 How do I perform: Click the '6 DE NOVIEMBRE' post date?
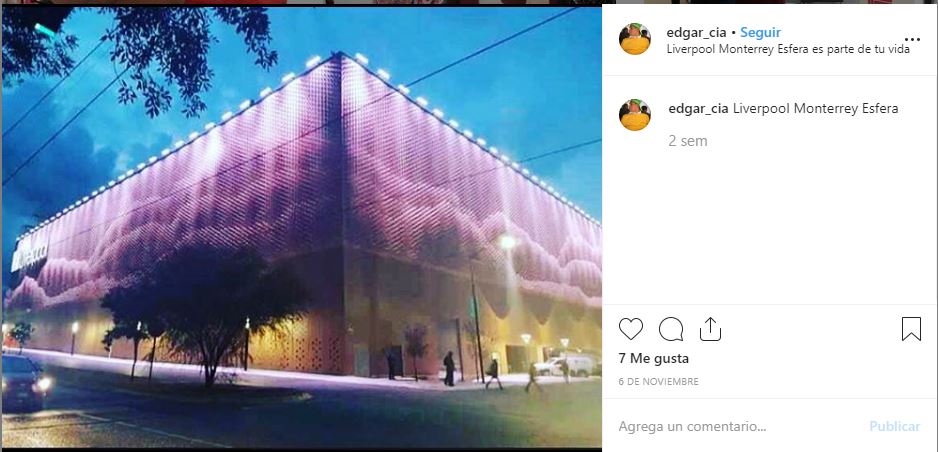pyautogui.click(x=658, y=381)
